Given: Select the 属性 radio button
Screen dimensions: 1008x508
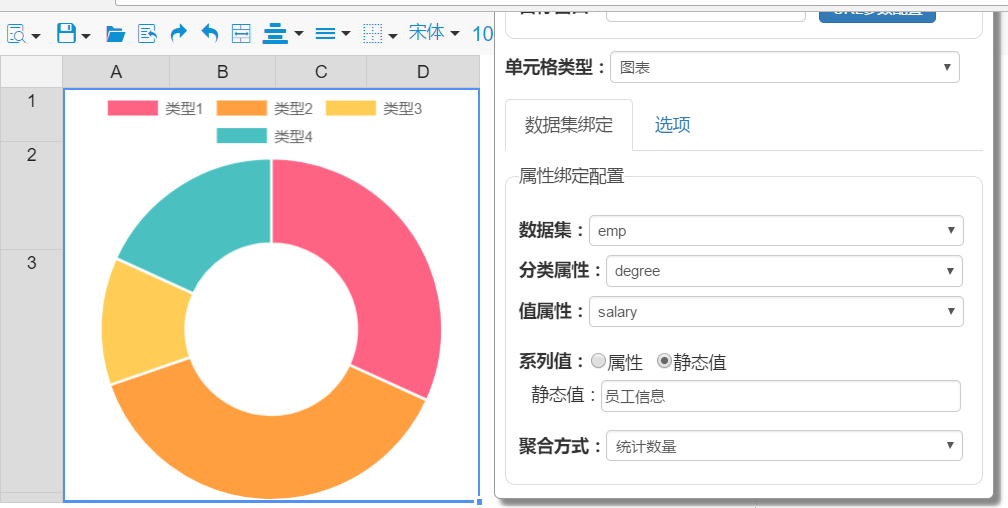Looking at the screenshot, I should [598, 361].
